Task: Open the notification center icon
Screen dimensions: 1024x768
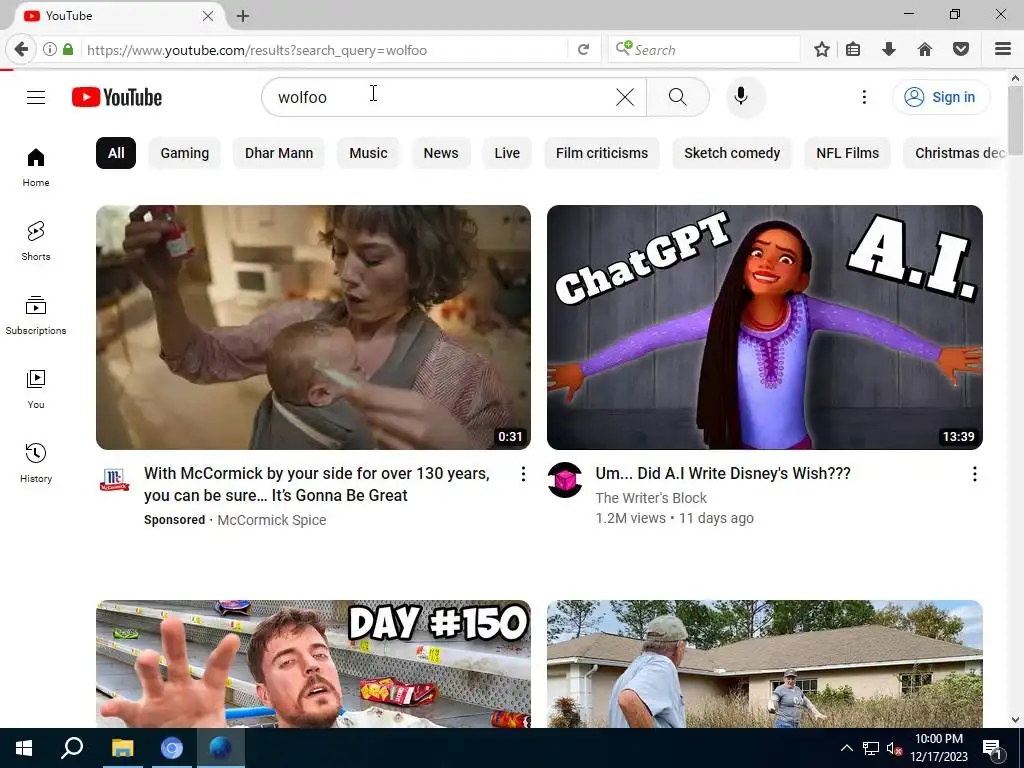Action: 992,748
